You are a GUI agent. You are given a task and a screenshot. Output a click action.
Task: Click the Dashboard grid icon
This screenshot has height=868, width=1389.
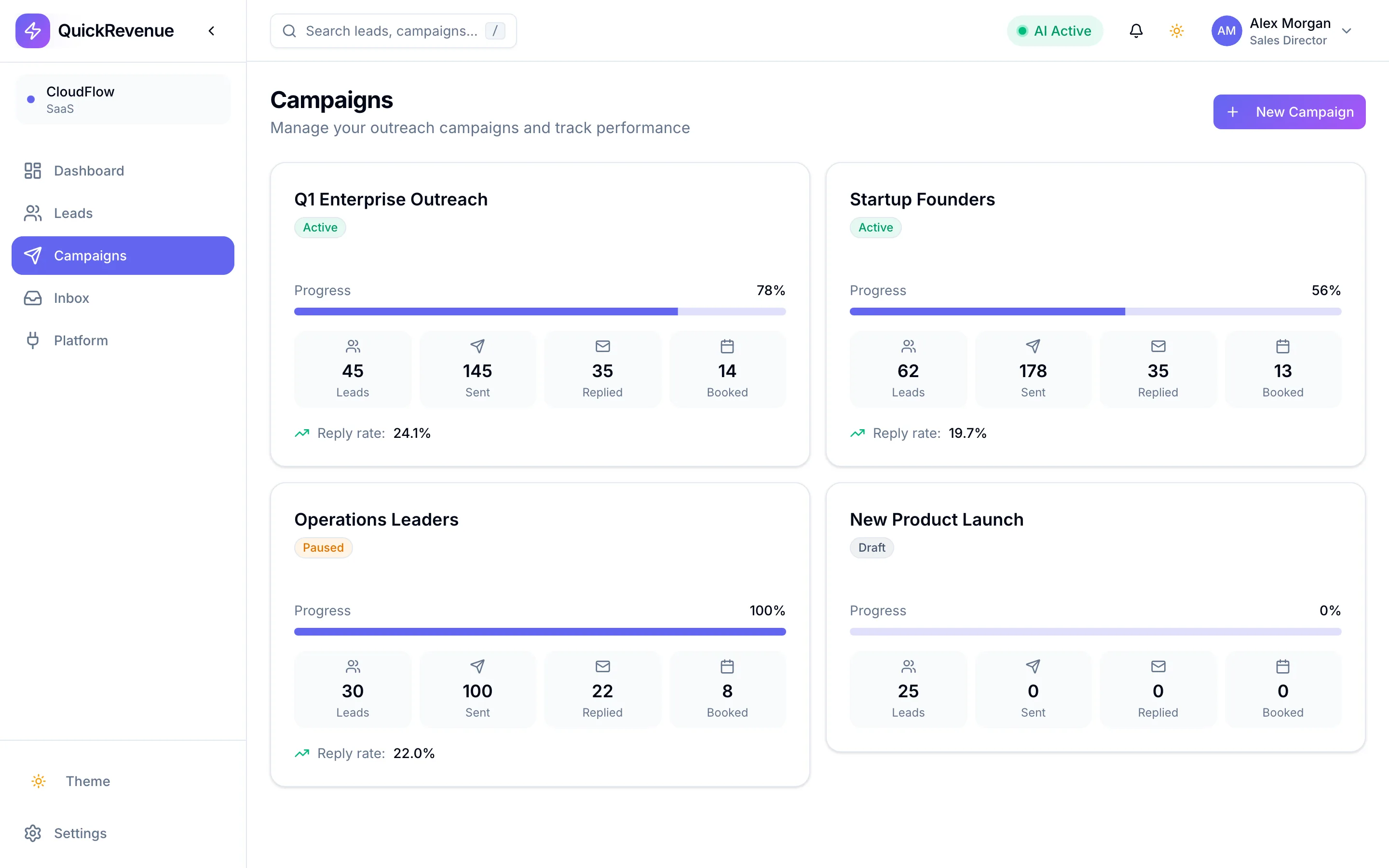click(x=33, y=171)
